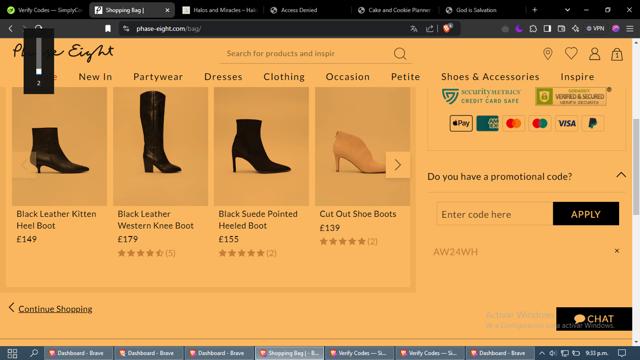Open Black Suede Pointed Heeled Boot title
Viewport: 640px width, 360px height.
pos(258,220)
